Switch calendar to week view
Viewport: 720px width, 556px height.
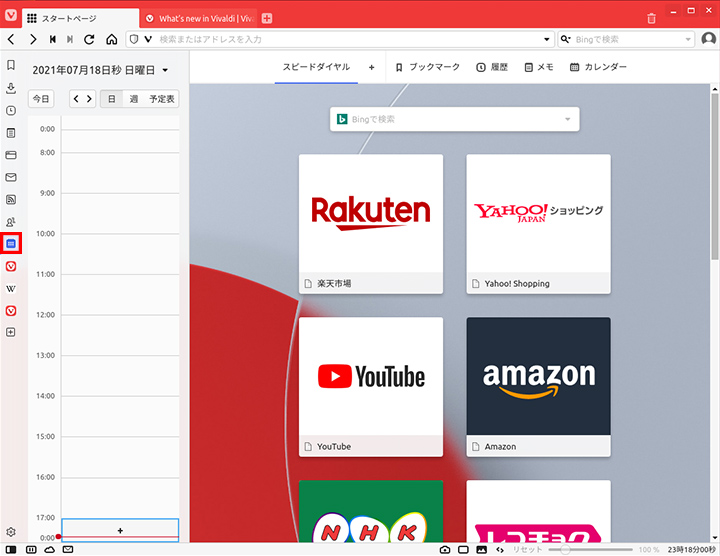(134, 99)
